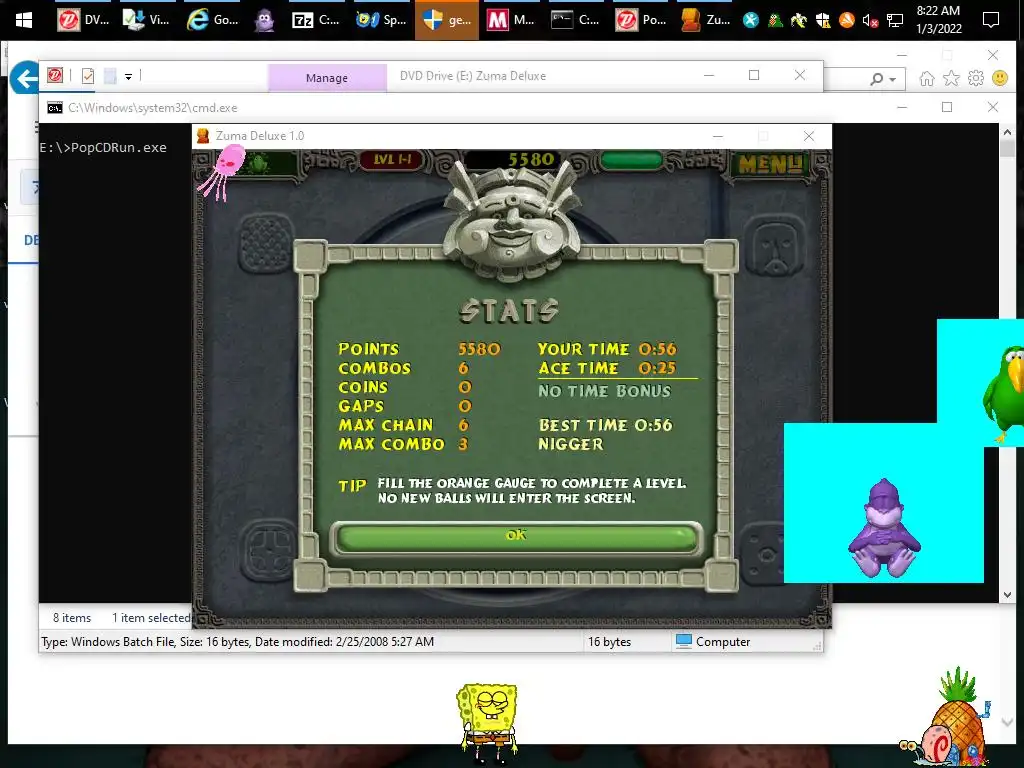
Task: Click the NO TIME BONUS text
Action: [x=604, y=391]
